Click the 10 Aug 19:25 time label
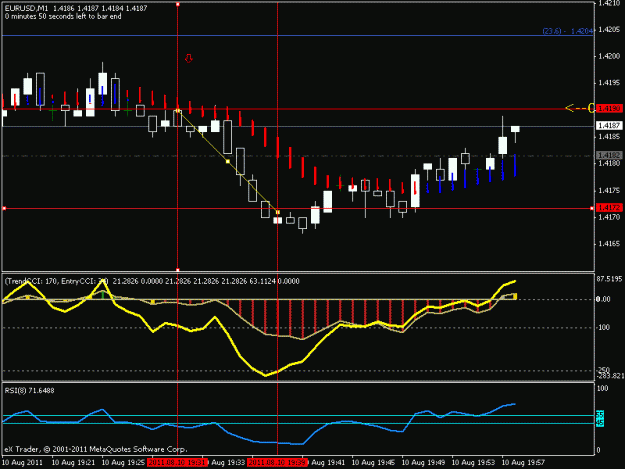The width and height of the screenshot is (625, 469). (124, 463)
